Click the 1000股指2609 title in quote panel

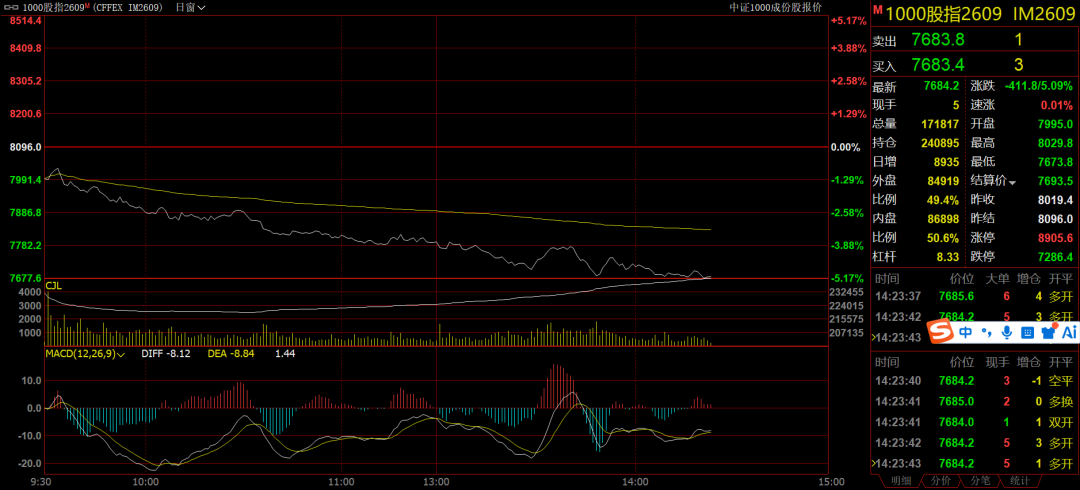click(x=943, y=13)
